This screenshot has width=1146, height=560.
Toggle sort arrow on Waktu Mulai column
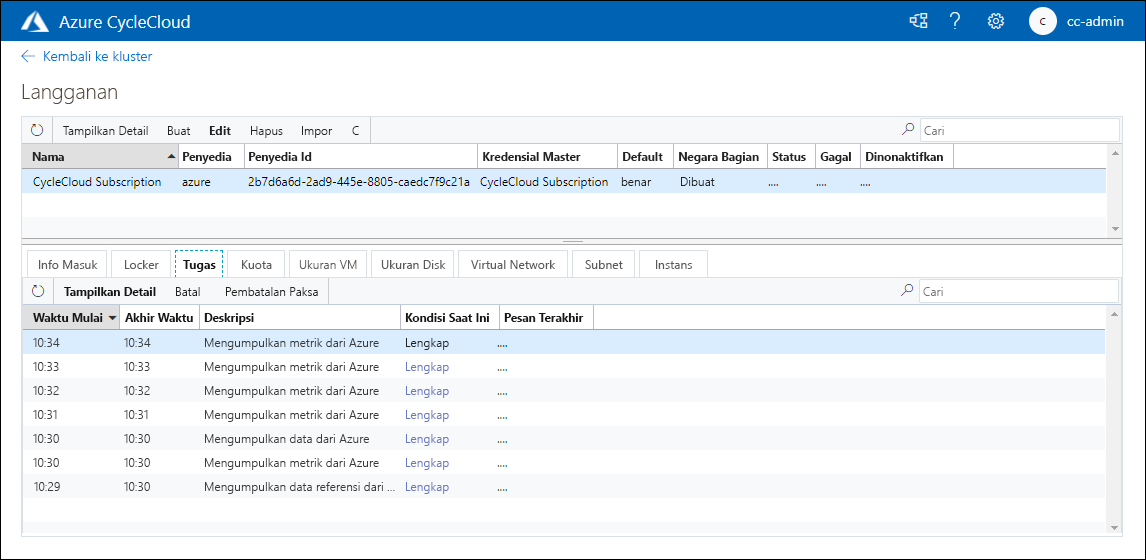(x=113, y=318)
